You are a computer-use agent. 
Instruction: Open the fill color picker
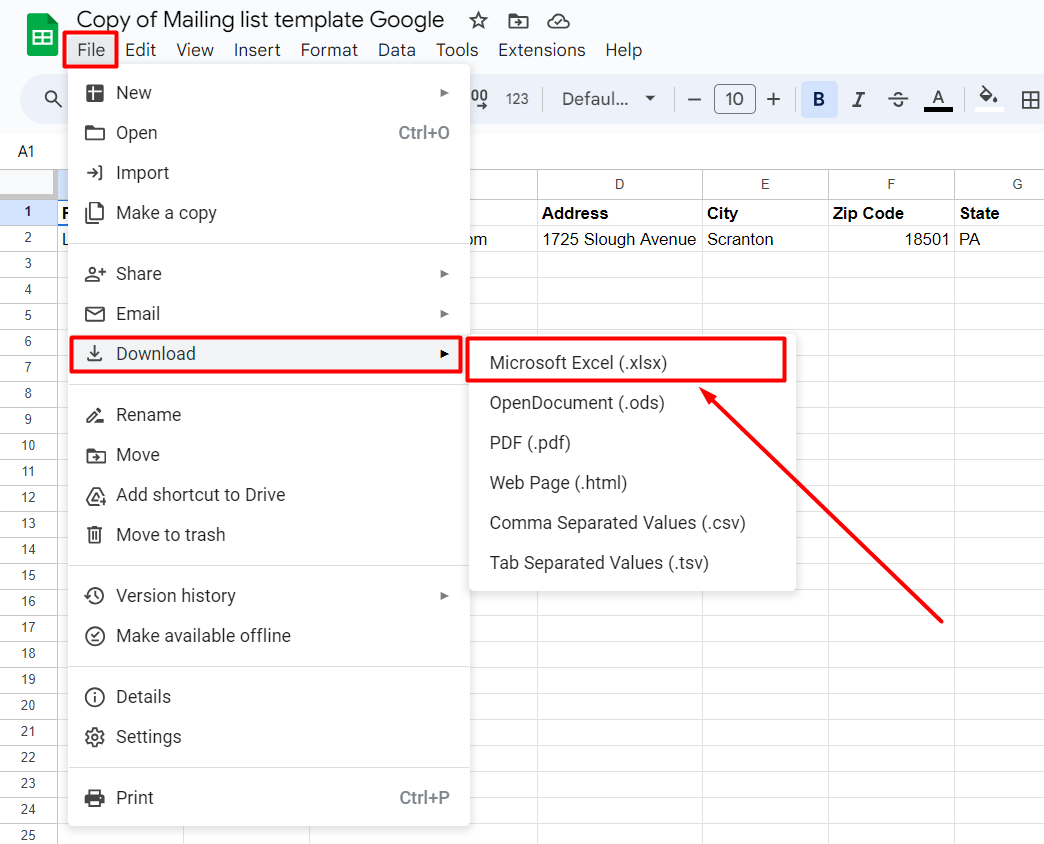click(988, 99)
